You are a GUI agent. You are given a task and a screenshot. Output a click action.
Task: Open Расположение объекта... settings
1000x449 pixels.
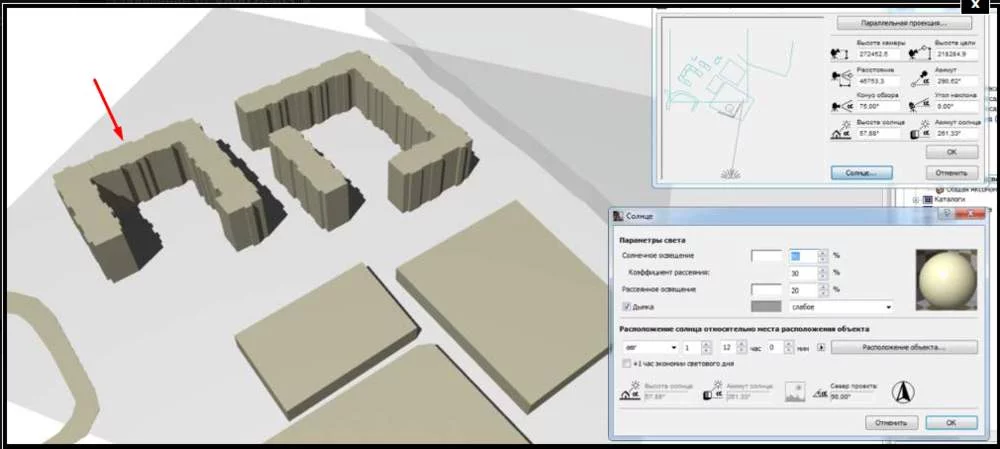point(903,347)
